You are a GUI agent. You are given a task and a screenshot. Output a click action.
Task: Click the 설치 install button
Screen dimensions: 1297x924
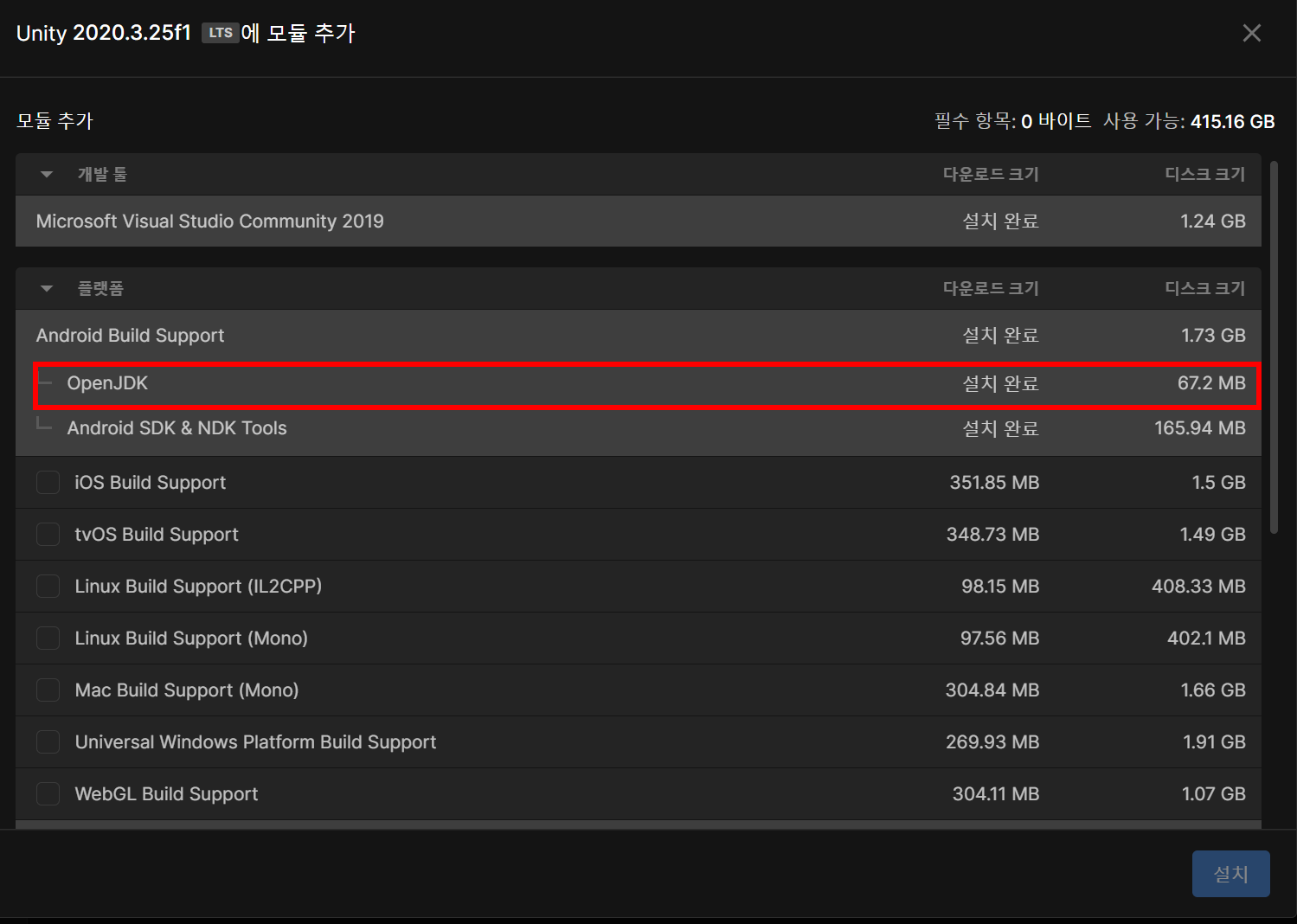(x=1230, y=874)
